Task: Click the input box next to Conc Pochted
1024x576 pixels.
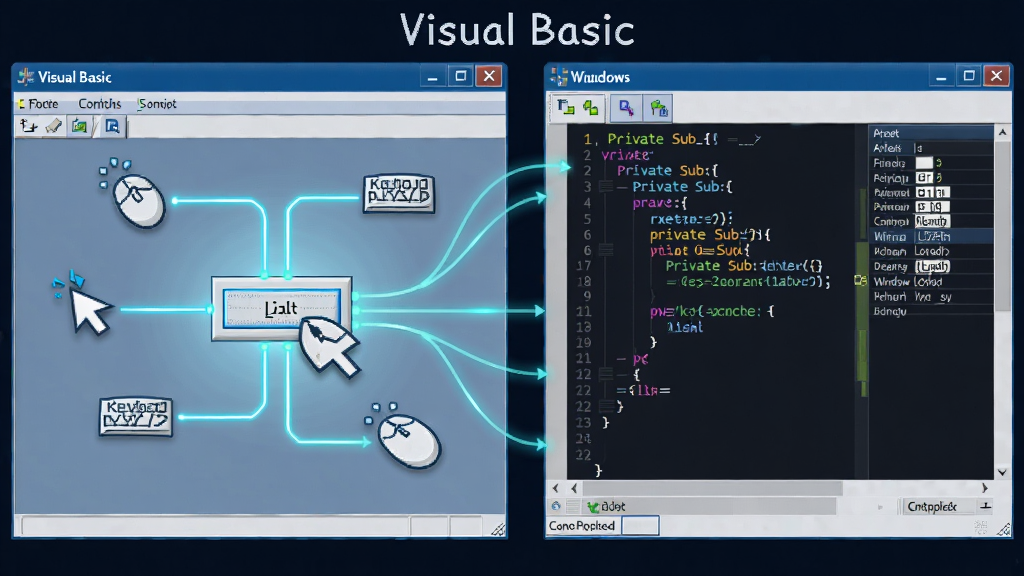Action: coord(640,526)
